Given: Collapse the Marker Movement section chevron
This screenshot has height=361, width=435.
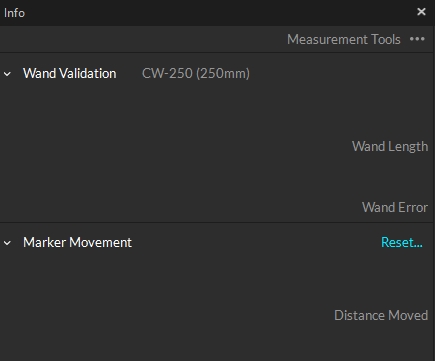Looking at the screenshot, I should tap(7, 243).
